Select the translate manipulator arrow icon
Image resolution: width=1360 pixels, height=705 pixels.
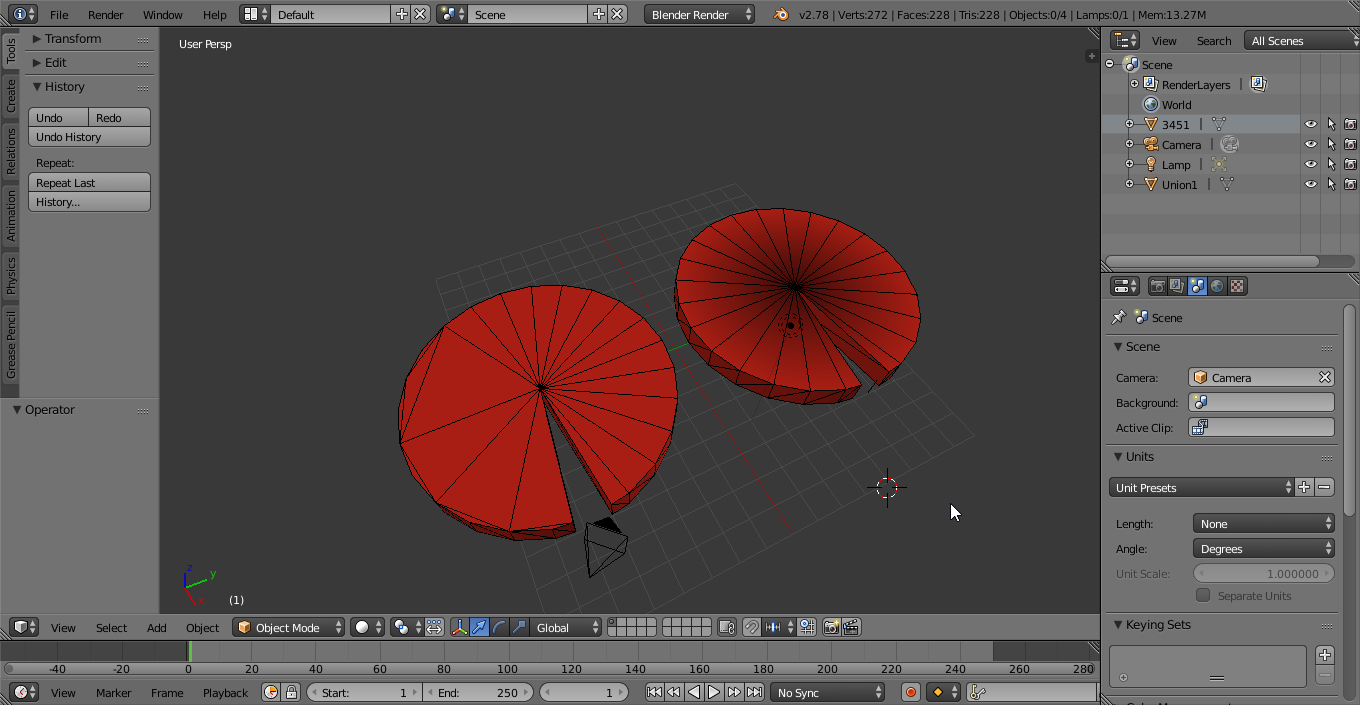click(480, 628)
